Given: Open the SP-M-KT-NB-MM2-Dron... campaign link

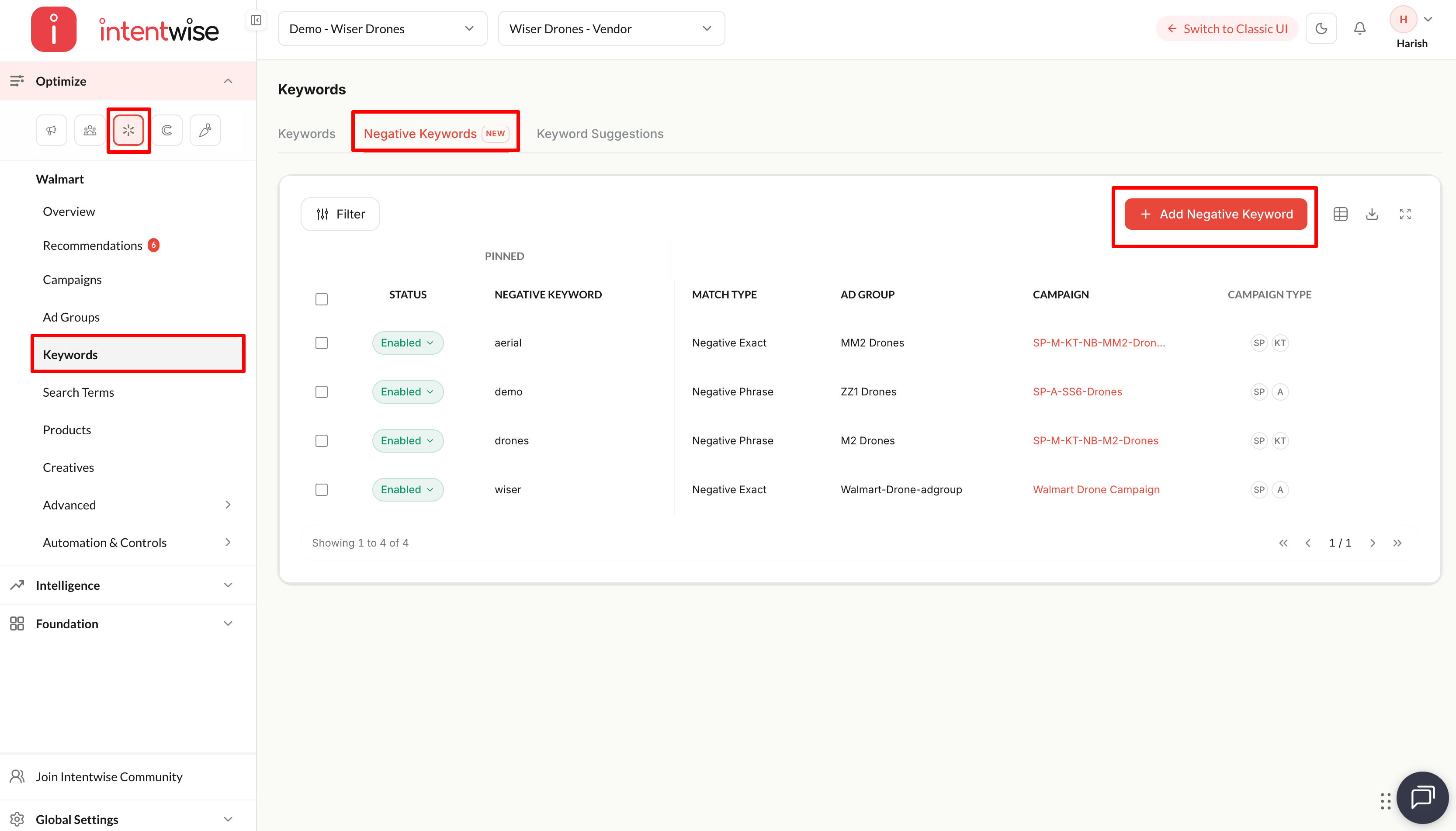Looking at the screenshot, I should click(1099, 343).
